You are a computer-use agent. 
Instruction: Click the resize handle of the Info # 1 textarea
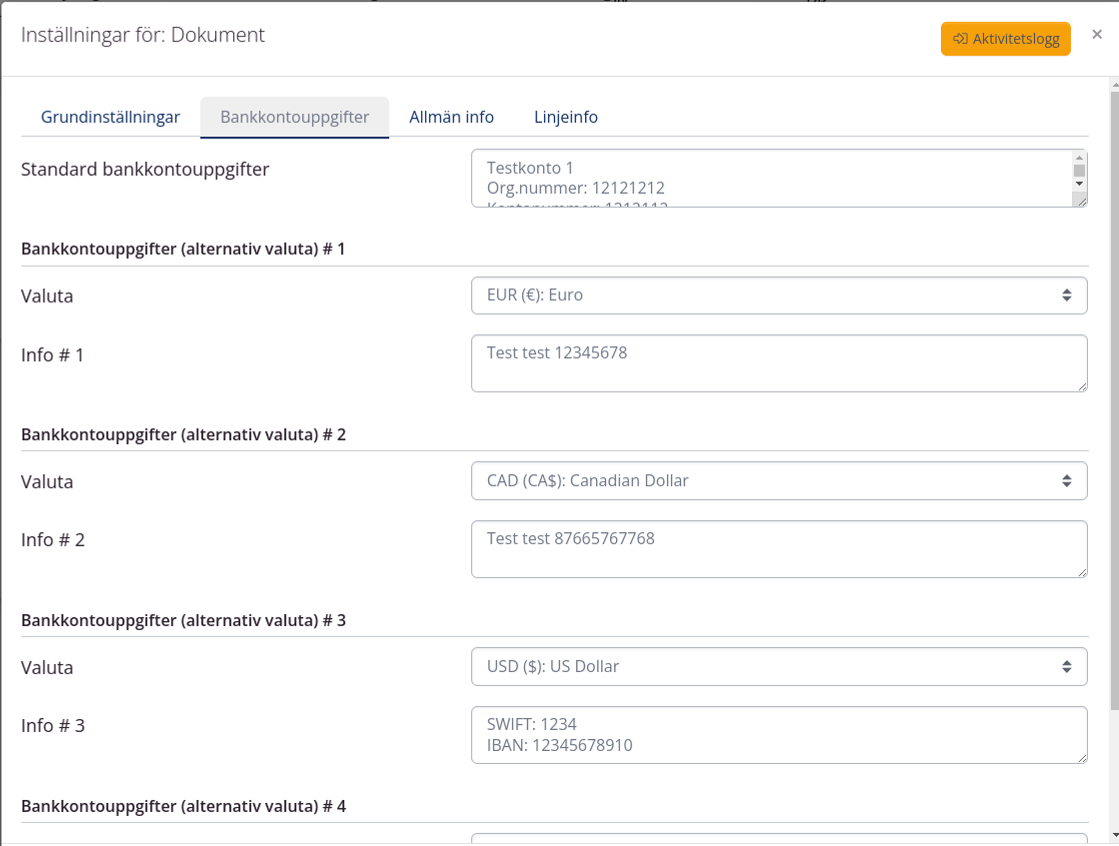click(x=1081, y=385)
